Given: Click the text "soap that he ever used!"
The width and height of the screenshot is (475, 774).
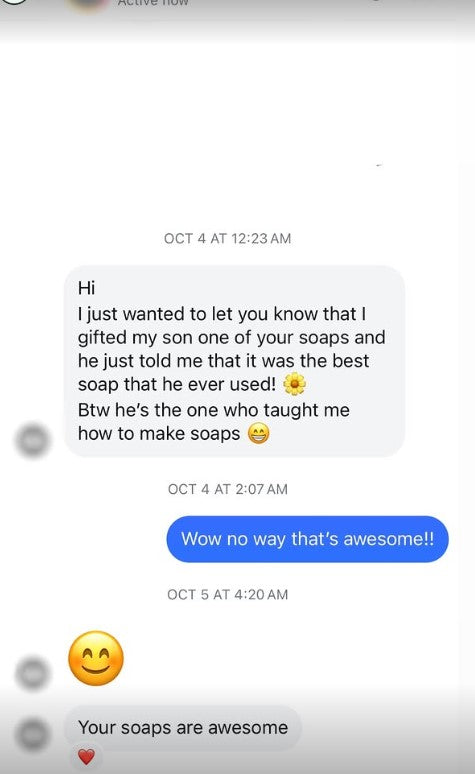Looking at the screenshot, I should (177, 384).
